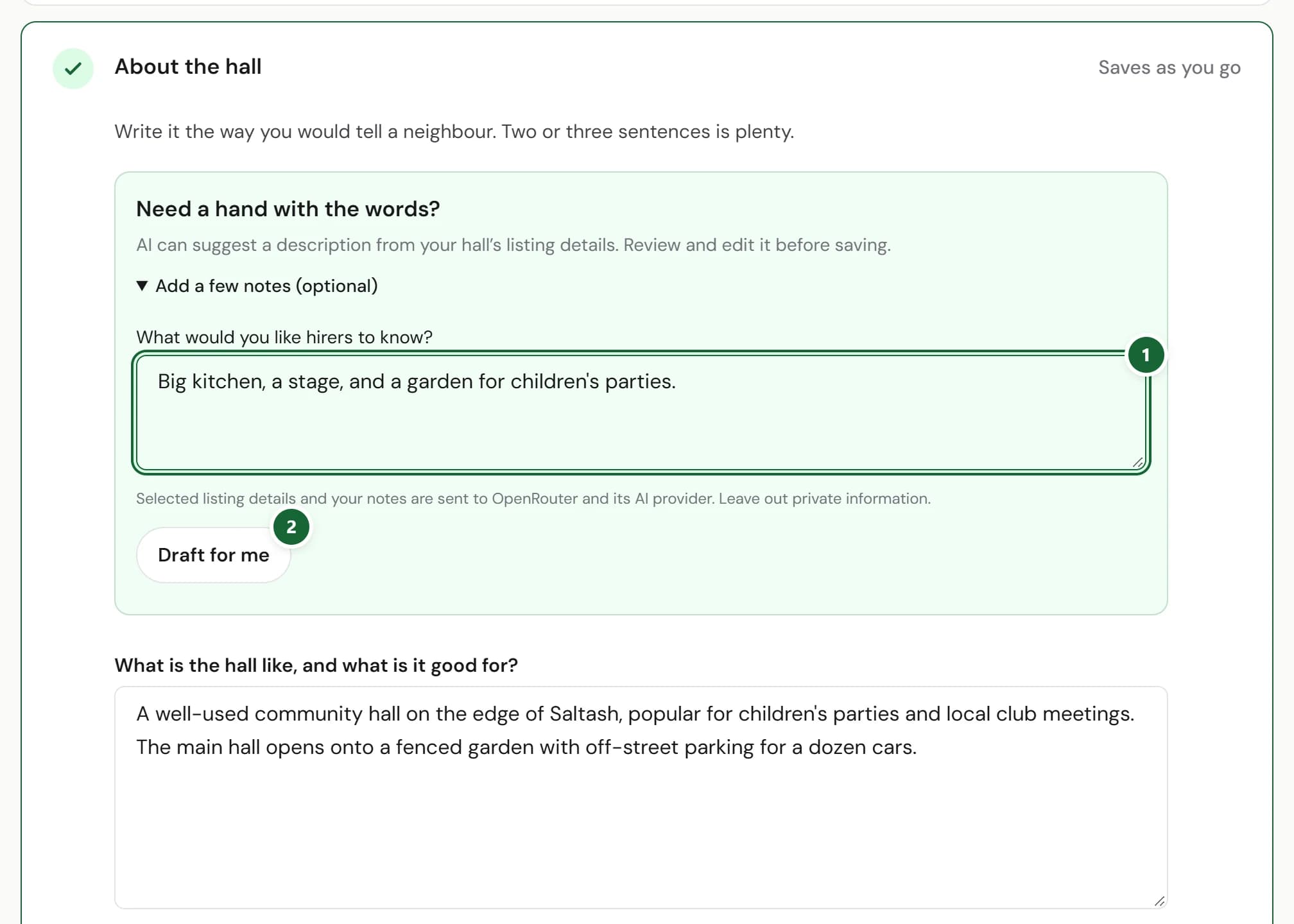
Task: Click the hall description textarea resize handle
Action: tap(1159, 901)
